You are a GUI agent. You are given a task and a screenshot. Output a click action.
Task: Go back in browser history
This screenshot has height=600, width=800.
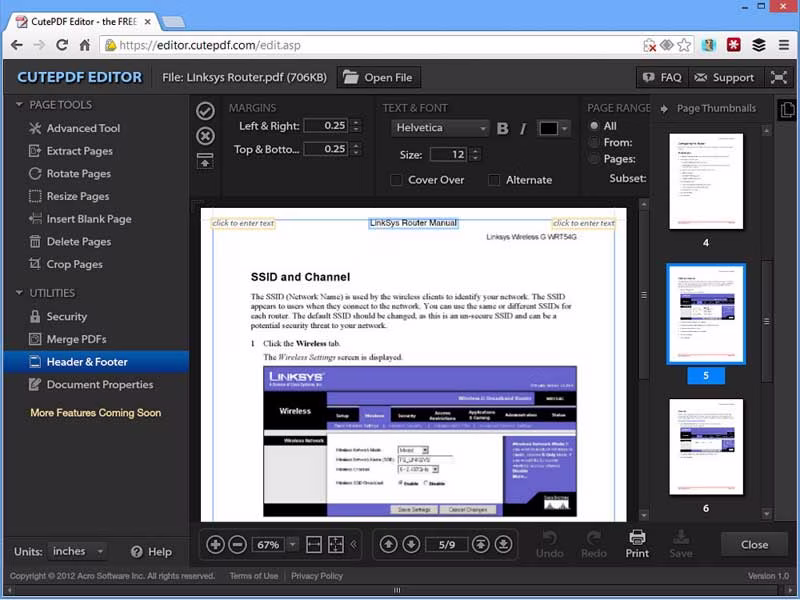[x=17, y=45]
